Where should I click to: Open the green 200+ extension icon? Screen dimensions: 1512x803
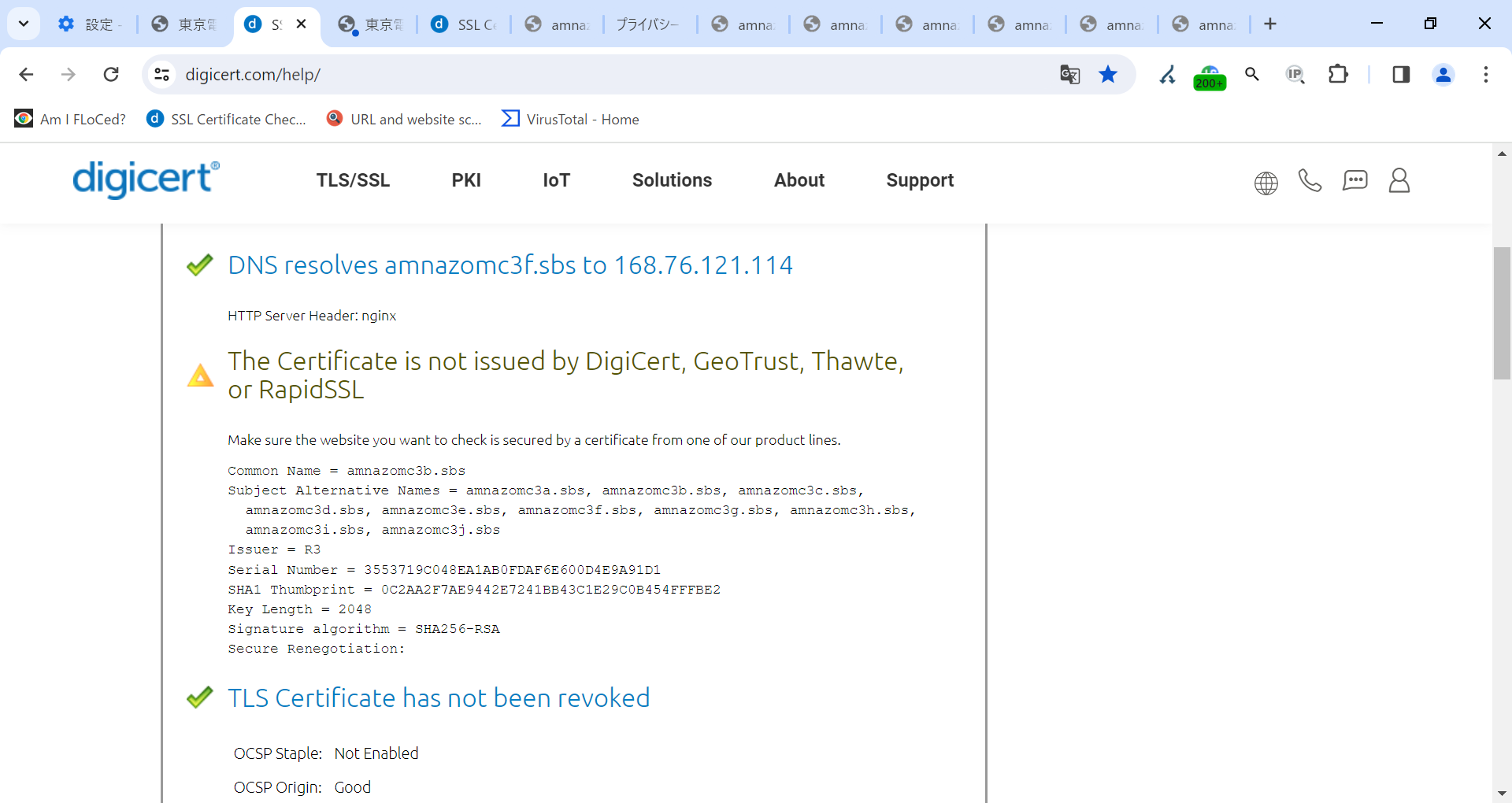pyautogui.click(x=1210, y=76)
